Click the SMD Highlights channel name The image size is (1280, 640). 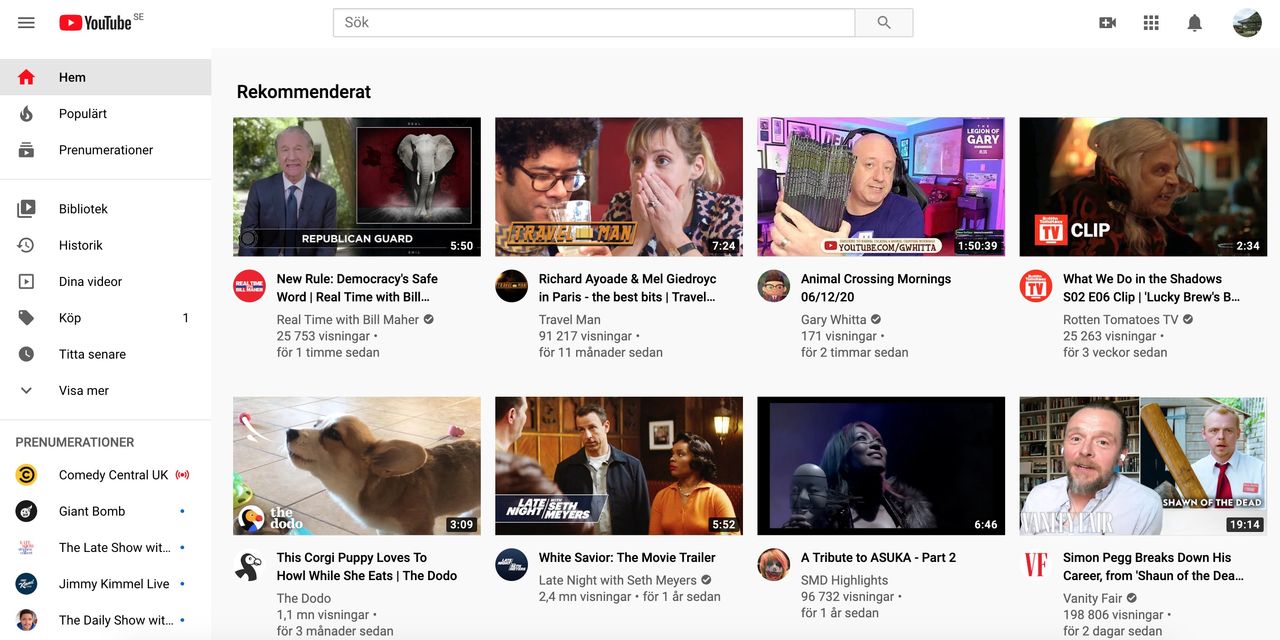pyautogui.click(x=844, y=581)
